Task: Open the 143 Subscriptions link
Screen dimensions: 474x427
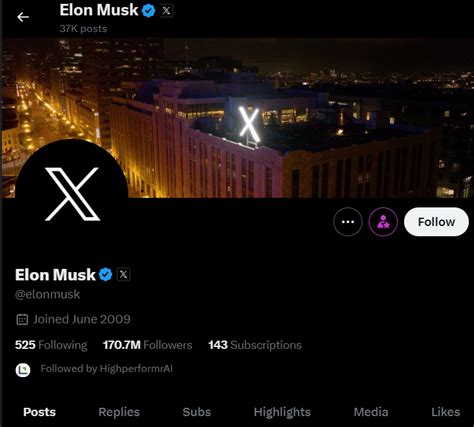Action: 255,345
